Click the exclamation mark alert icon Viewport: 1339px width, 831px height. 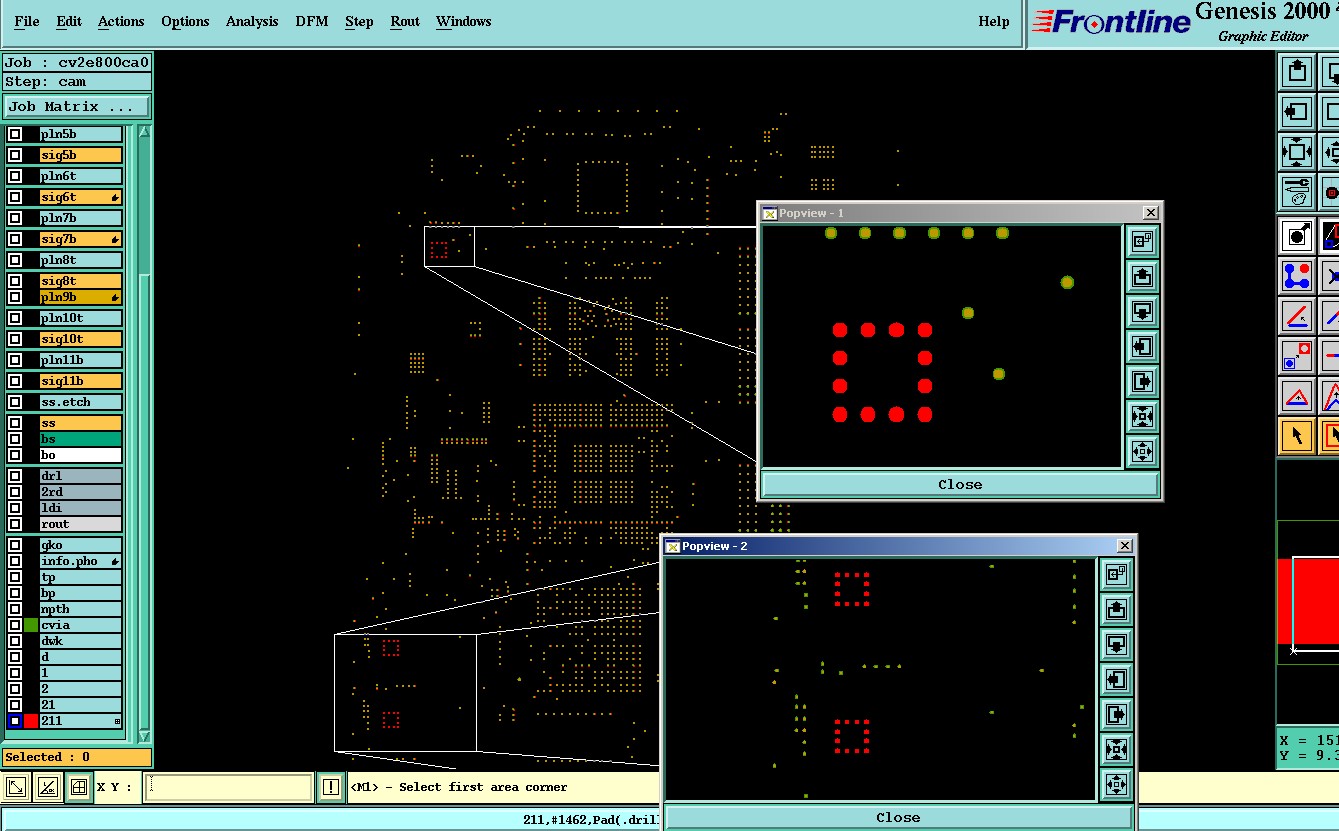331,787
